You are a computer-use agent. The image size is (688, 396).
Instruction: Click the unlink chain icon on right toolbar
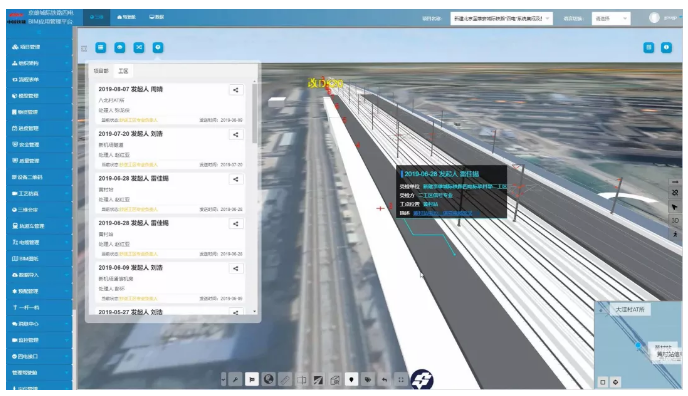[675, 193]
